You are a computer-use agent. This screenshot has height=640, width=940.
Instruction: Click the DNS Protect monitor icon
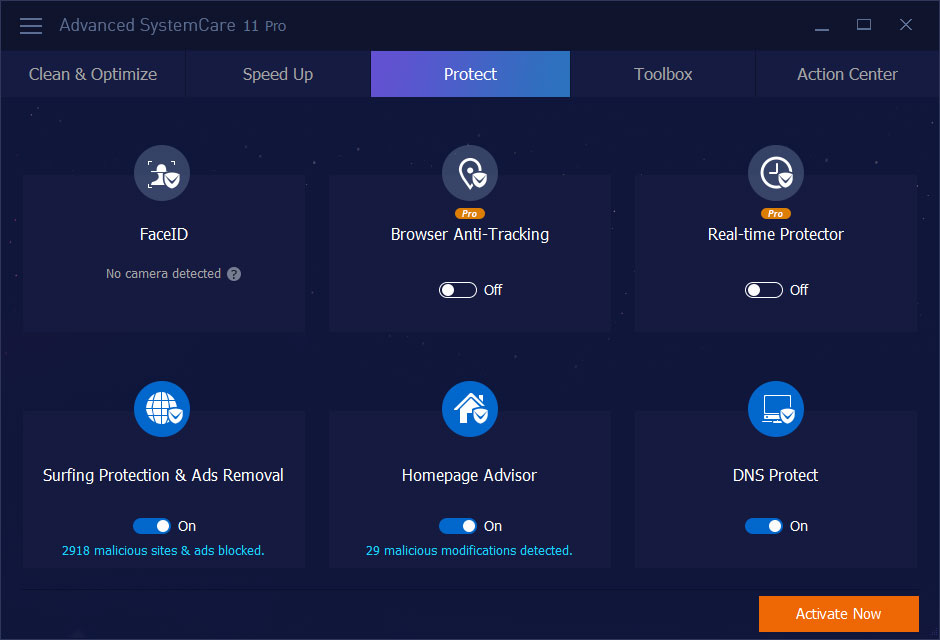pos(776,409)
